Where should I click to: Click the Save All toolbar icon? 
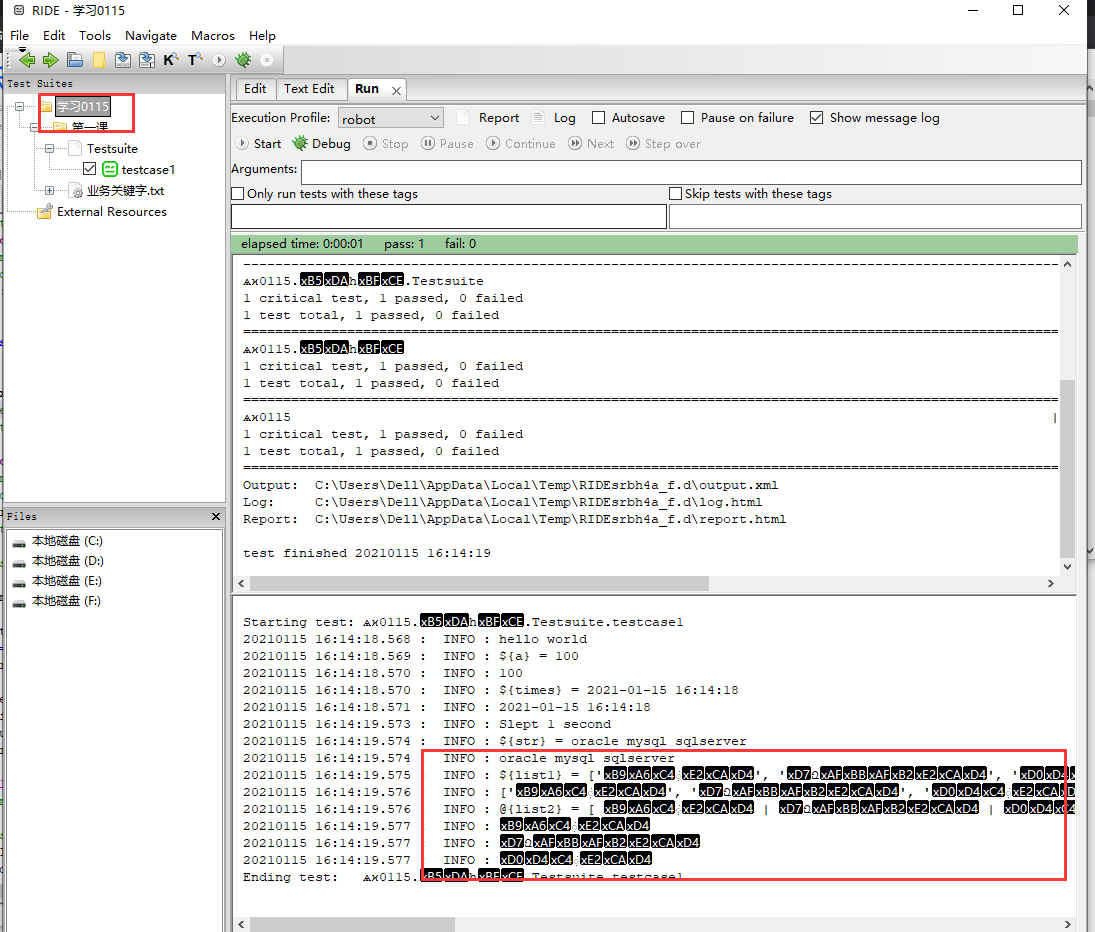pos(147,60)
